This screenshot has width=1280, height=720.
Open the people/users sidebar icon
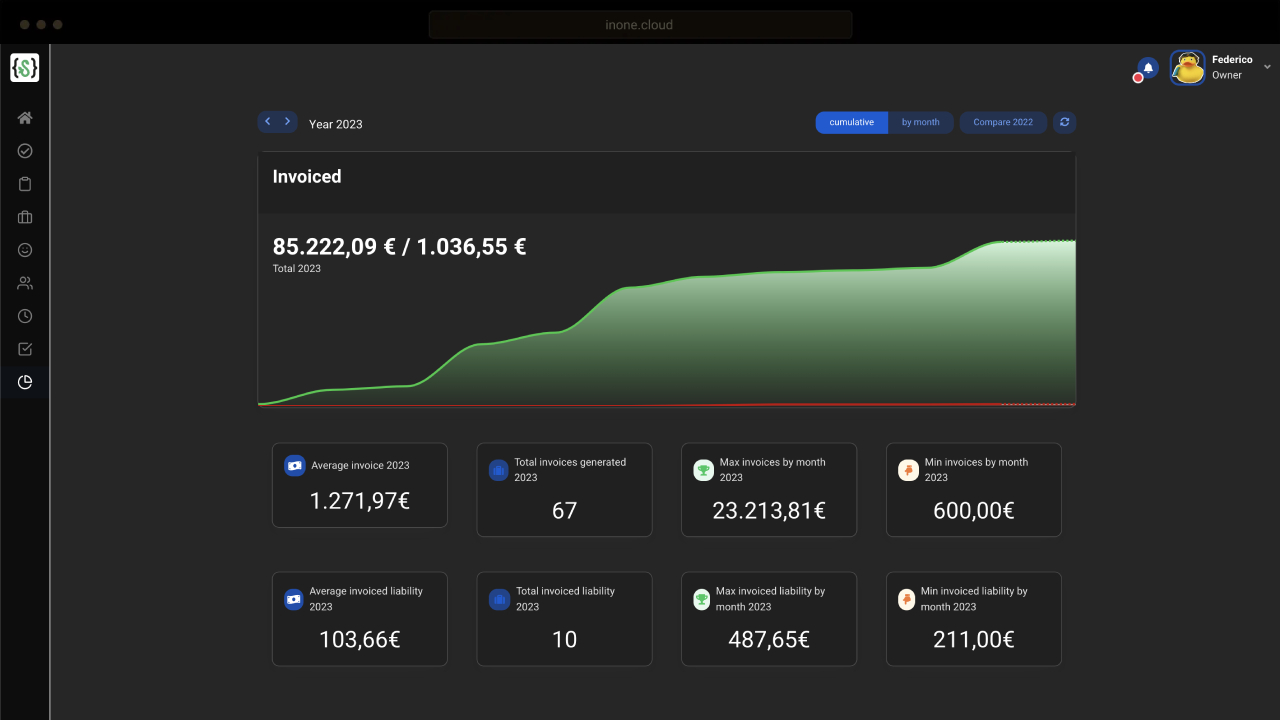click(25, 283)
